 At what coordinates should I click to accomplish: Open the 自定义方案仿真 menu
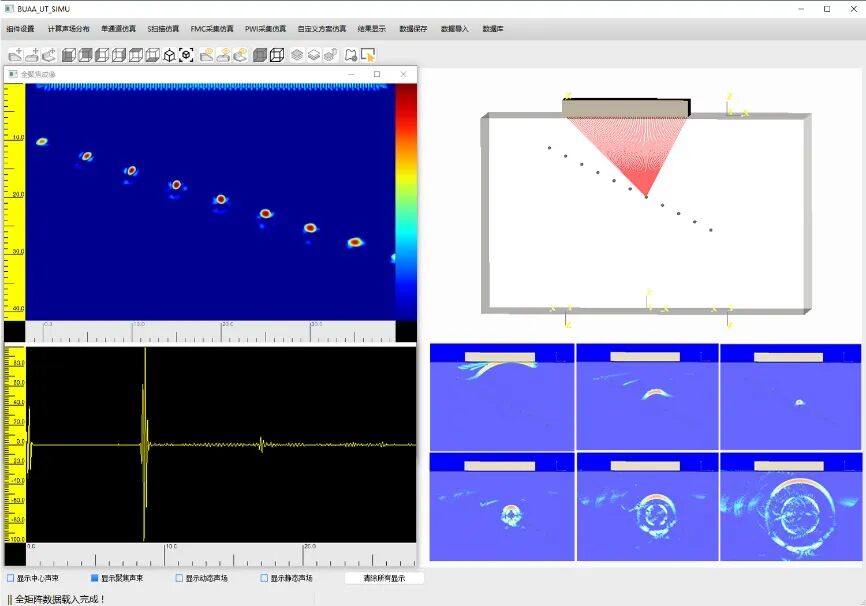point(322,29)
